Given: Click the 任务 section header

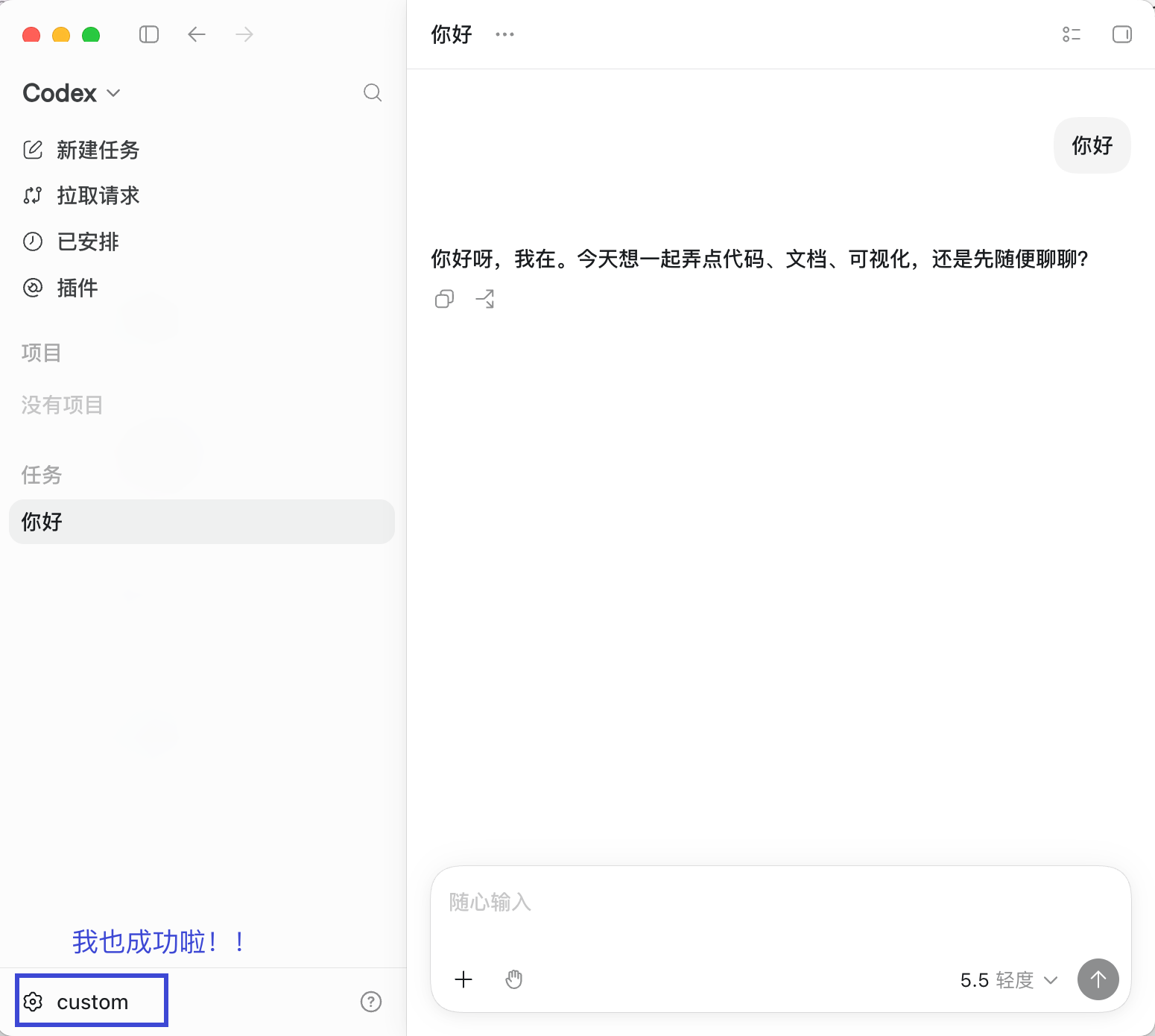Looking at the screenshot, I should [41, 475].
